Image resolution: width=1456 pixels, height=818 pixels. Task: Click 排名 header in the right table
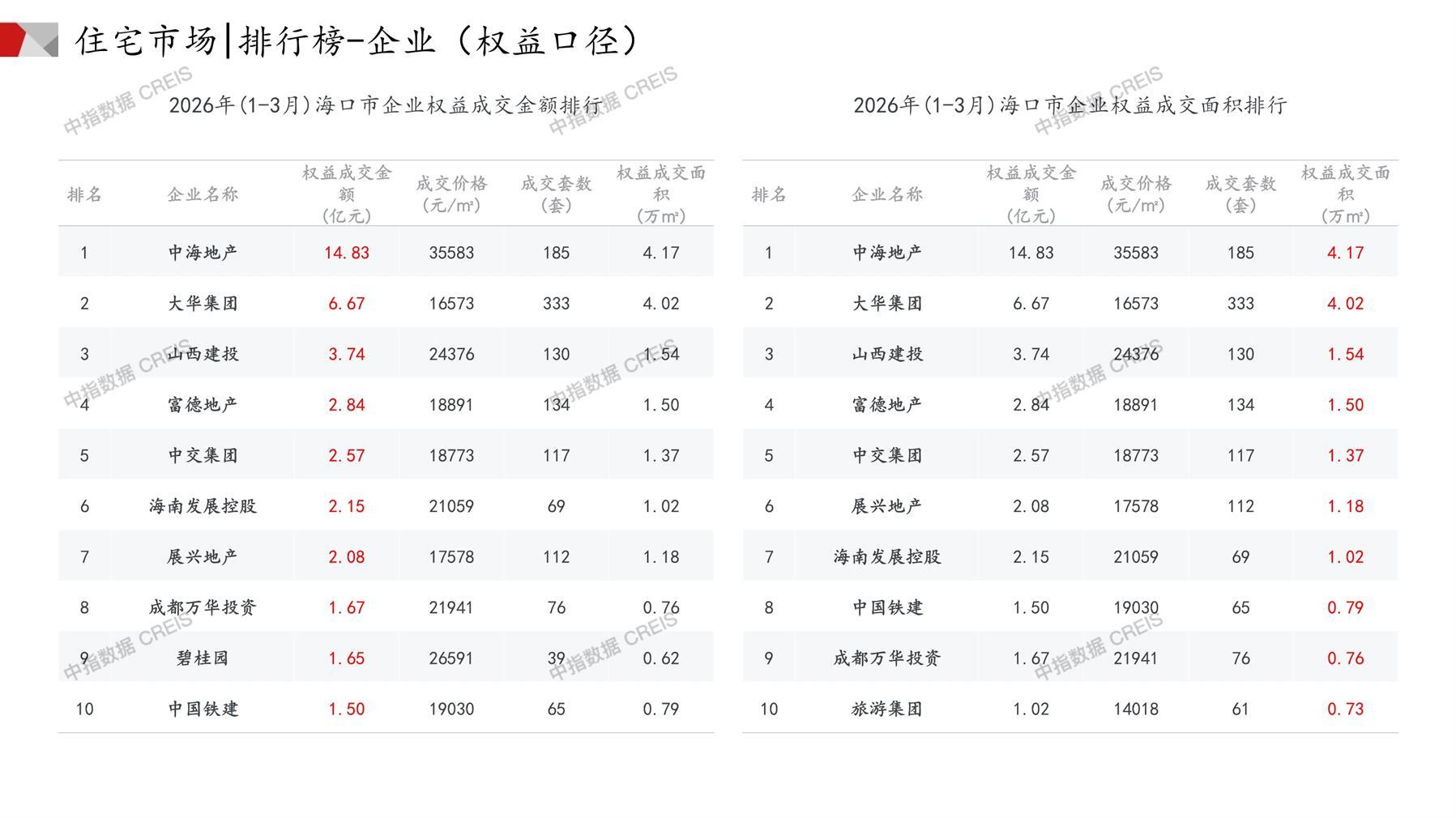(x=768, y=194)
